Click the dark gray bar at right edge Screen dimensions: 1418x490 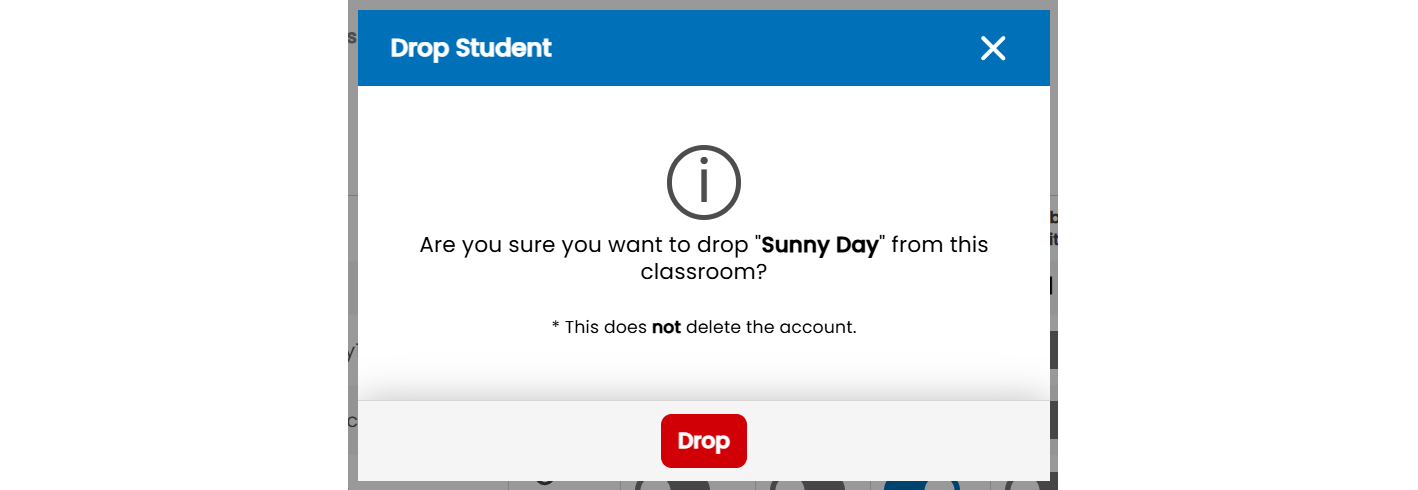point(1054,350)
